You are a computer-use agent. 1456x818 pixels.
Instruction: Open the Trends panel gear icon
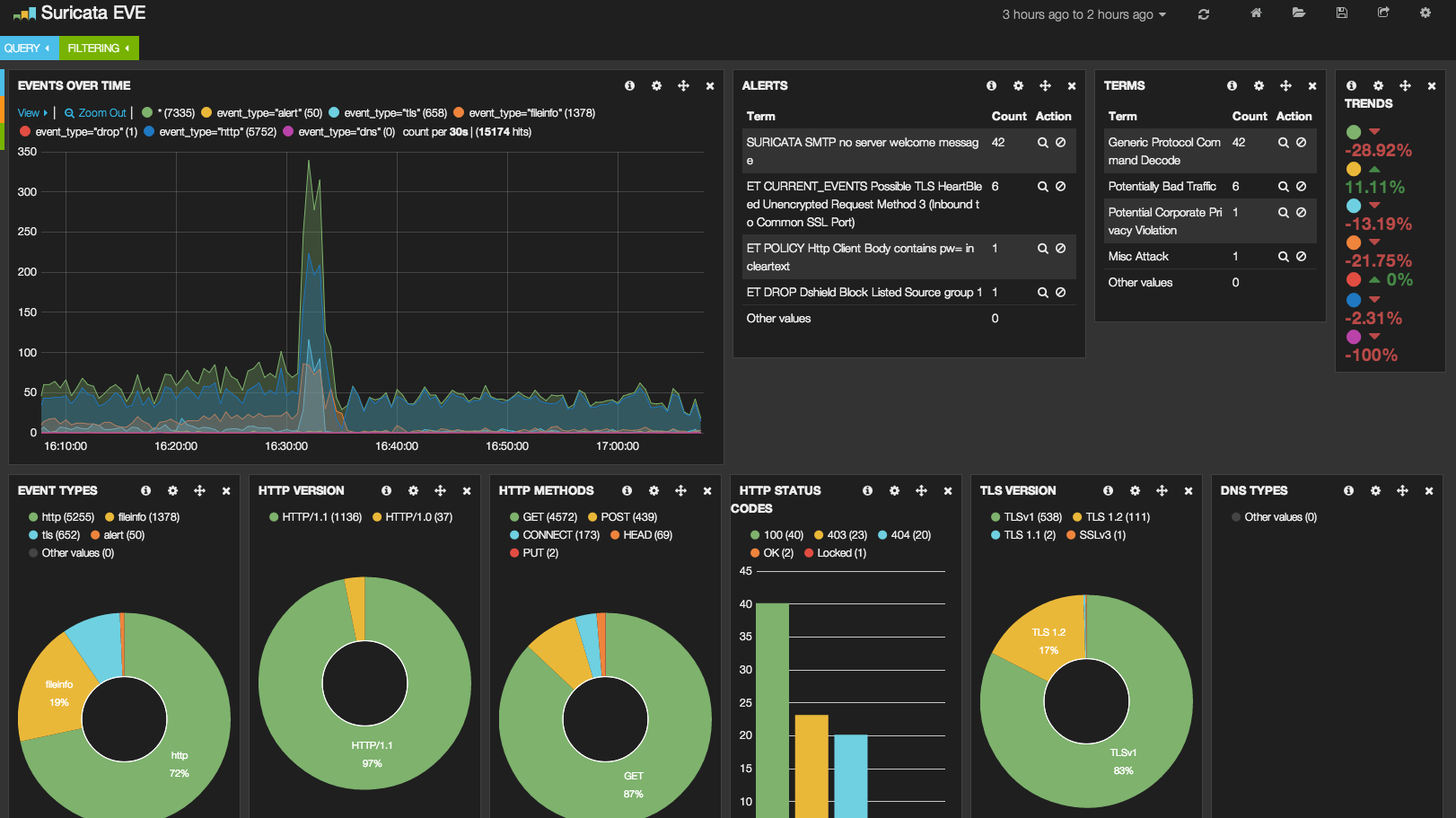1378,86
